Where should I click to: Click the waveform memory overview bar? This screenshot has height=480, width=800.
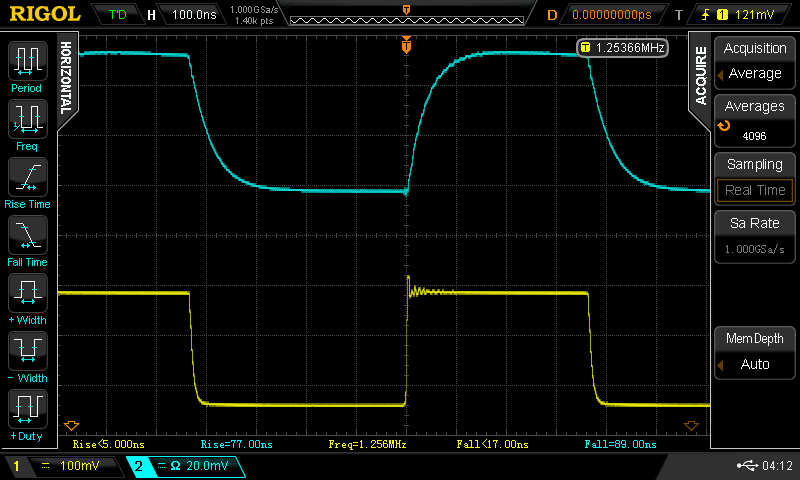[407, 20]
